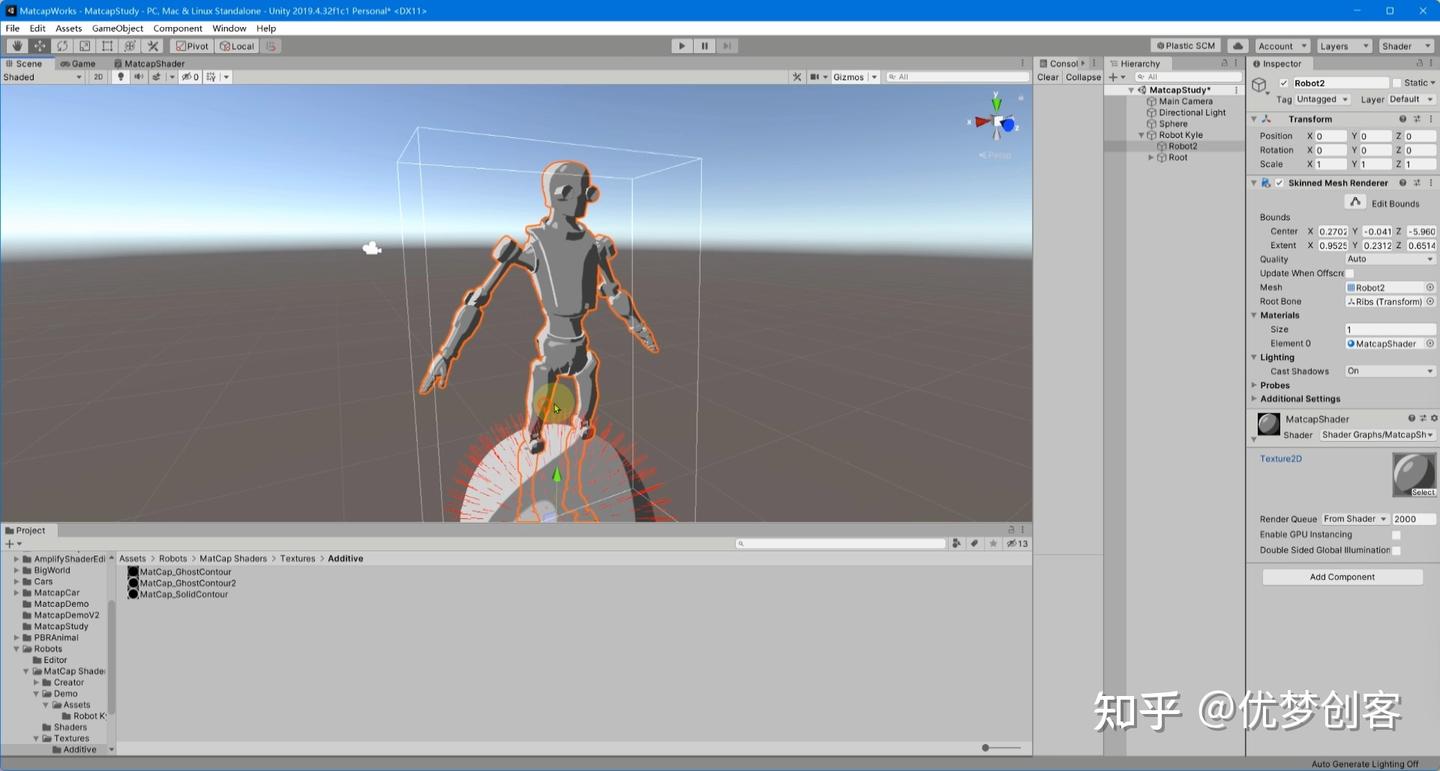Screen dimensions: 1440x771
Task: Toggle scene audio speaker icon
Action: coord(139,77)
